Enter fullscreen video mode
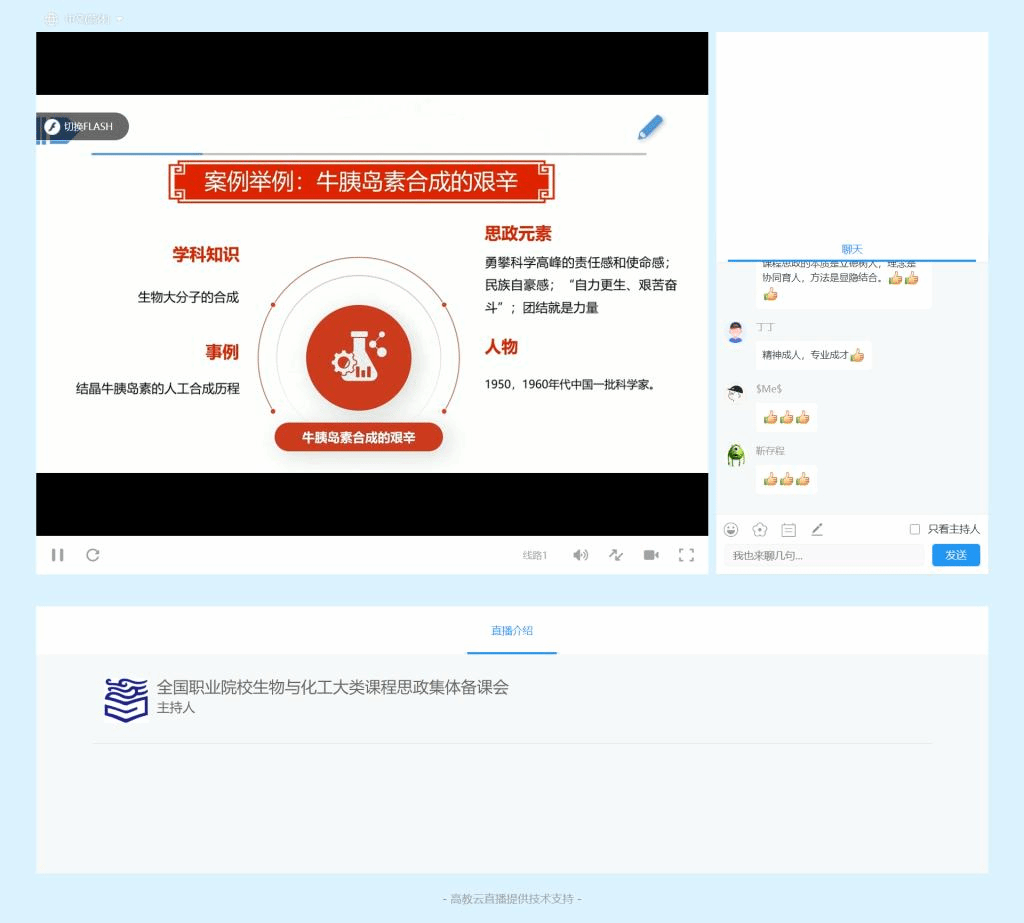Screen dimensions: 1024x923 coord(686,555)
